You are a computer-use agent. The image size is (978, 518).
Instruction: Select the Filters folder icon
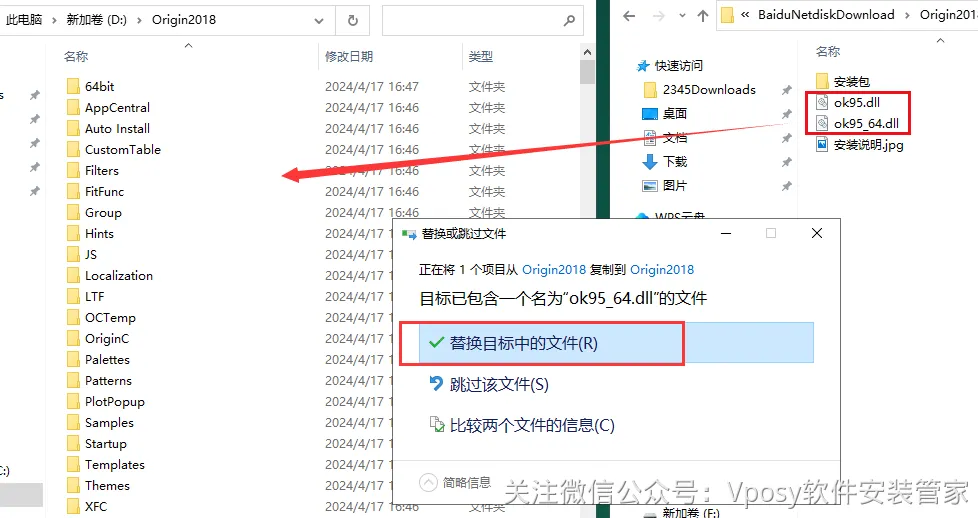pos(74,170)
